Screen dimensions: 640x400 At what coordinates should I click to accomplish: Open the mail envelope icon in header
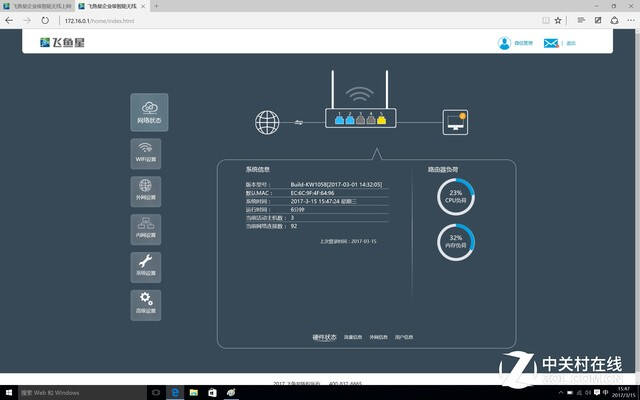click(550, 43)
